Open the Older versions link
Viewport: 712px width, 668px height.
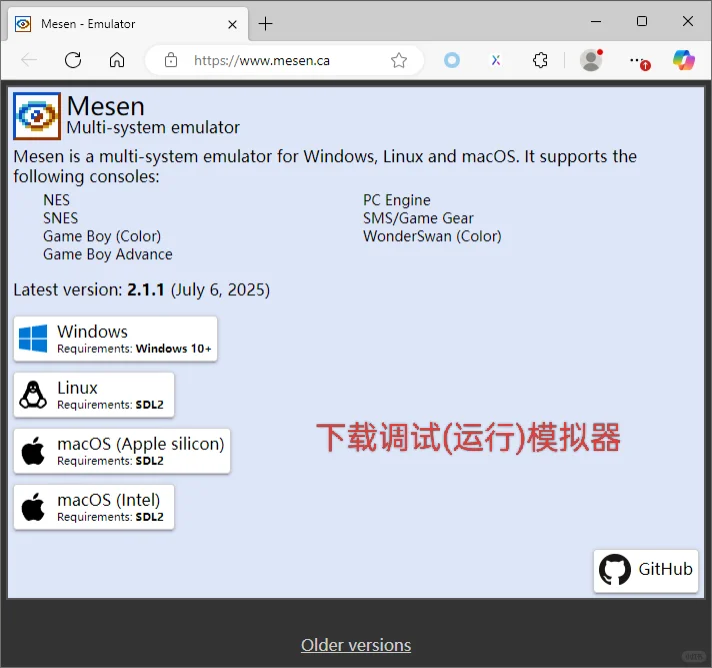[356, 645]
